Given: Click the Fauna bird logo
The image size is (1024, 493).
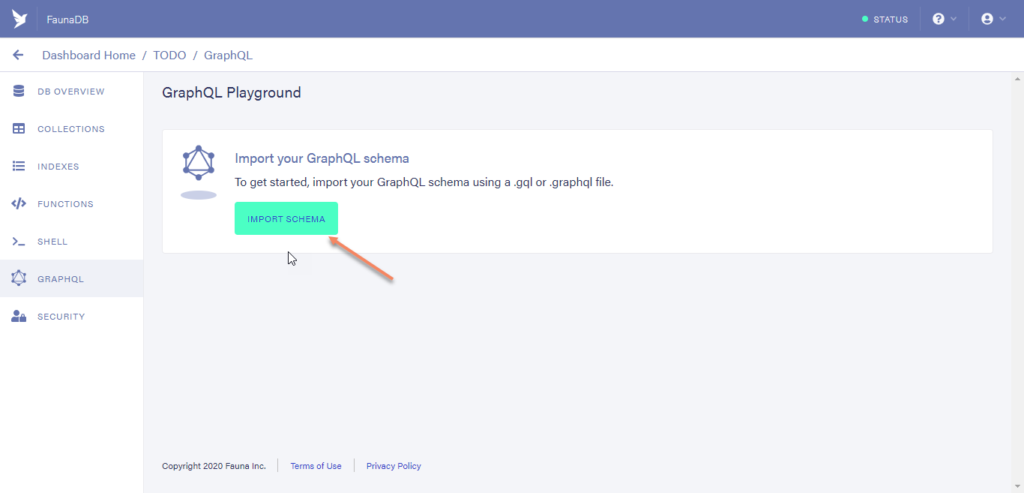Looking at the screenshot, I should click(x=20, y=19).
